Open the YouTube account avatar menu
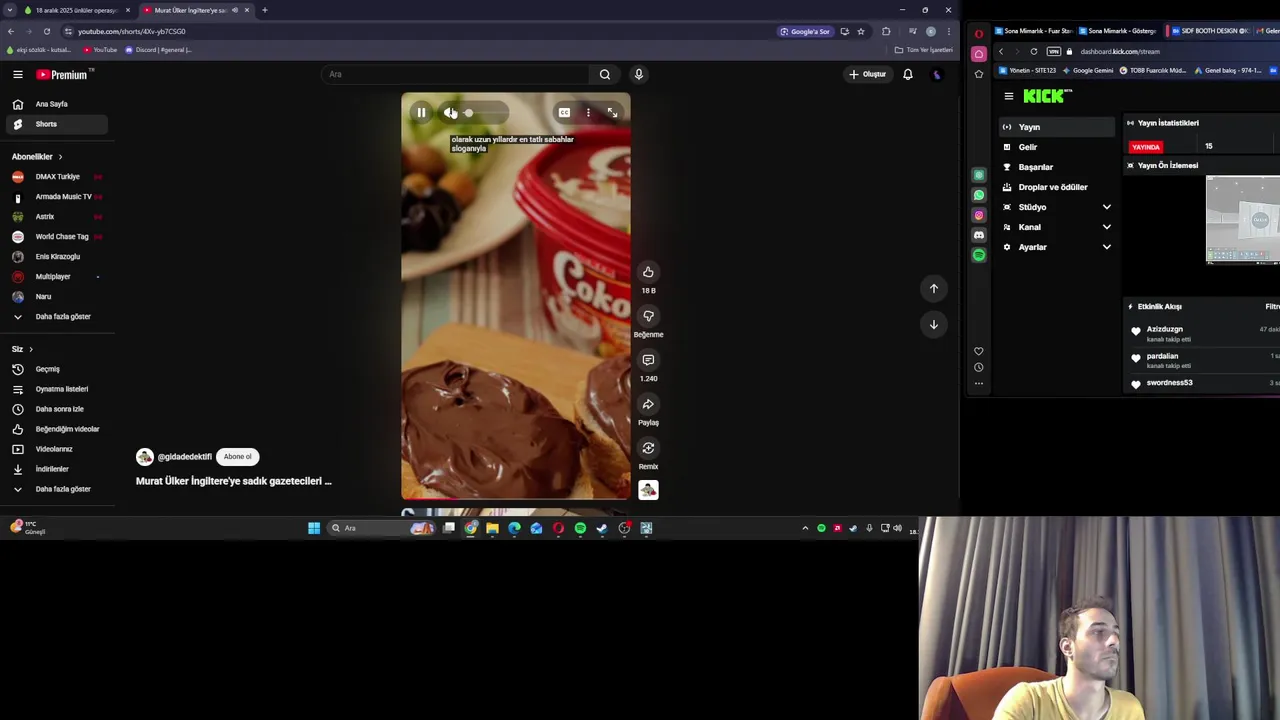Image resolution: width=1280 pixels, height=720 pixels. click(x=937, y=74)
